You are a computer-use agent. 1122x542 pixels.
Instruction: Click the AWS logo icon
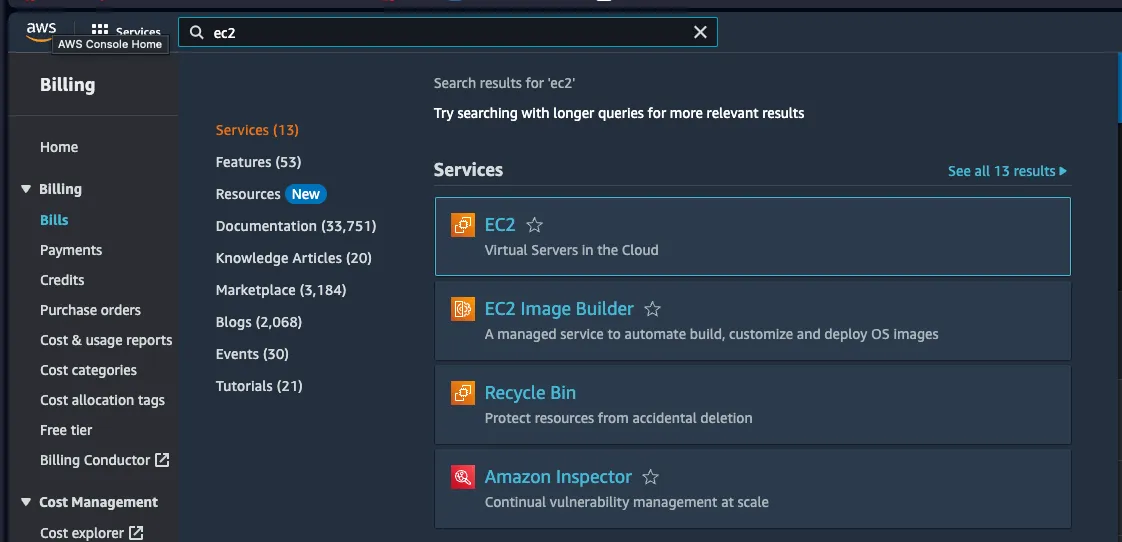click(41, 31)
